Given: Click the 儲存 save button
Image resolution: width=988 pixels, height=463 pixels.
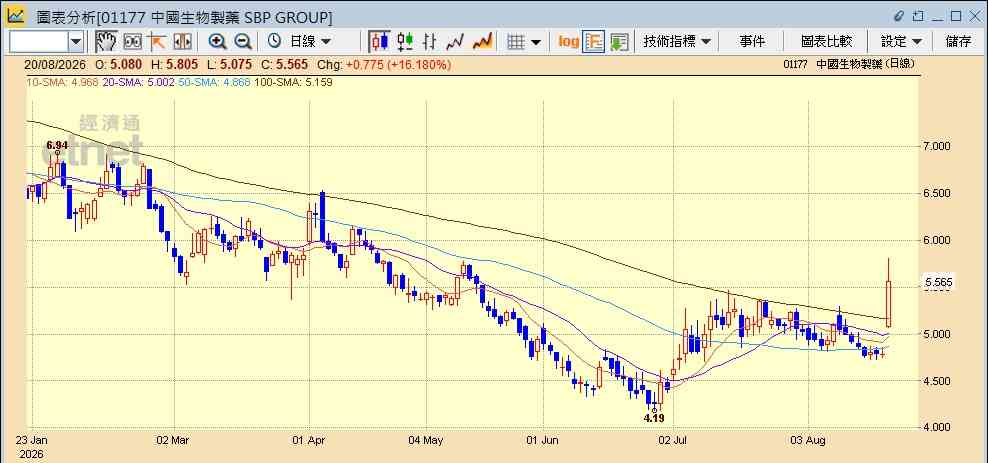Looking at the screenshot, I should coord(958,42).
